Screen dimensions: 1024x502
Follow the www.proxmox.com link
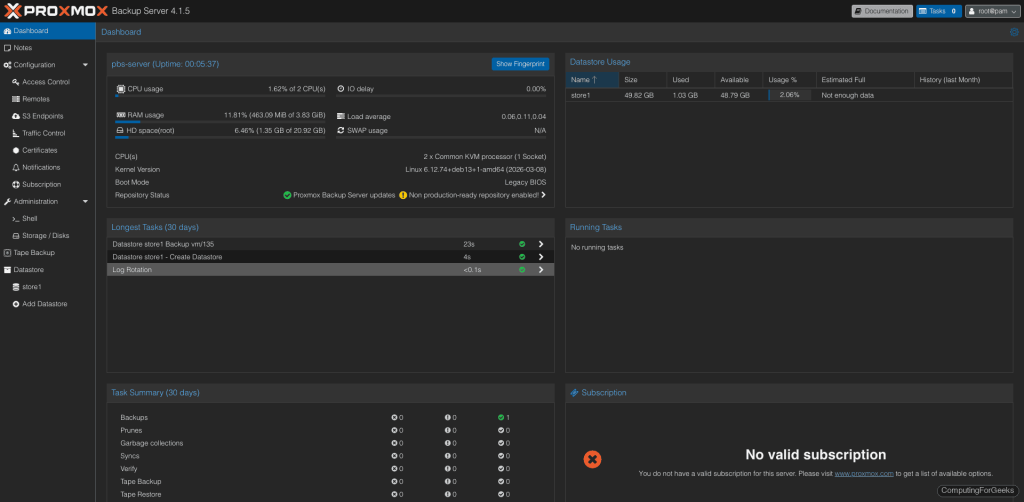pos(864,474)
